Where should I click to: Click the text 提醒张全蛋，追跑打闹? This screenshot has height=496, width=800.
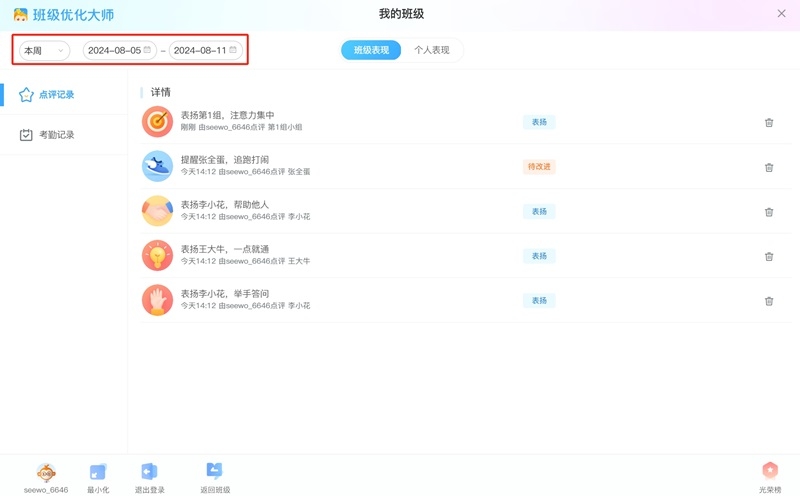(x=225, y=160)
